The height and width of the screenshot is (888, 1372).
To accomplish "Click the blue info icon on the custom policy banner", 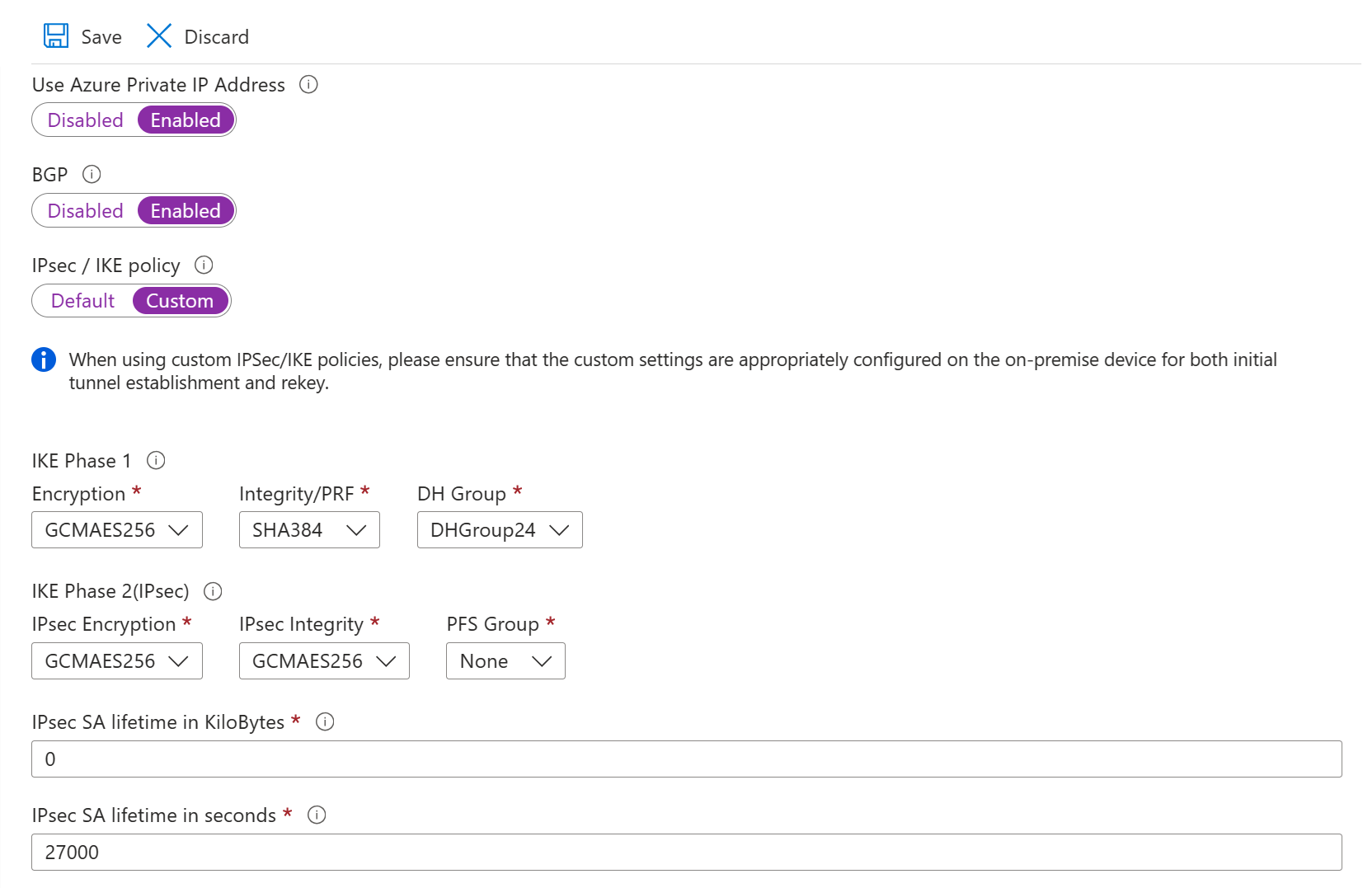I will click(x=44, y=359).
